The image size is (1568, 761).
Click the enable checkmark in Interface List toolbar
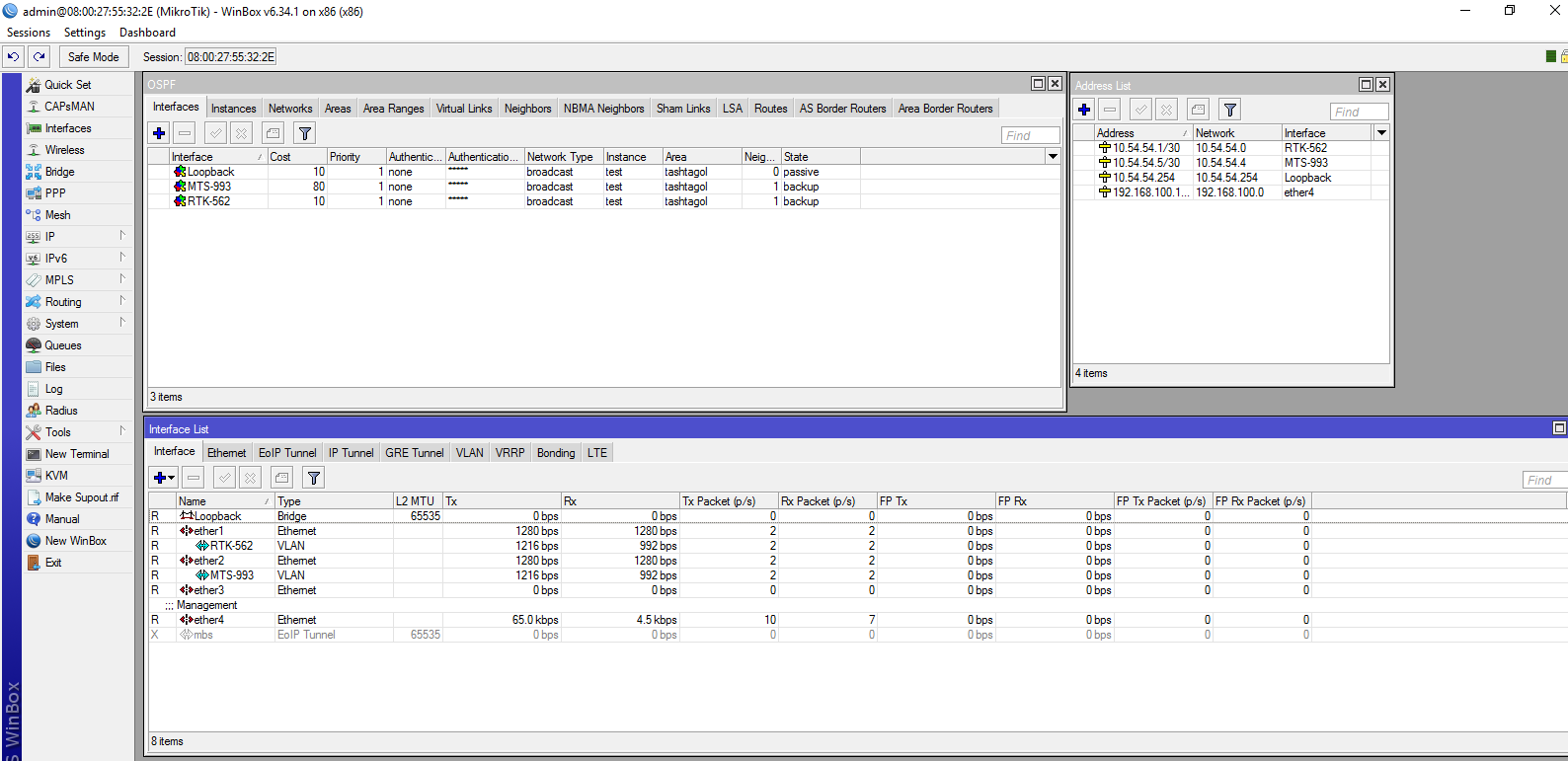click(x=225, y=478)
